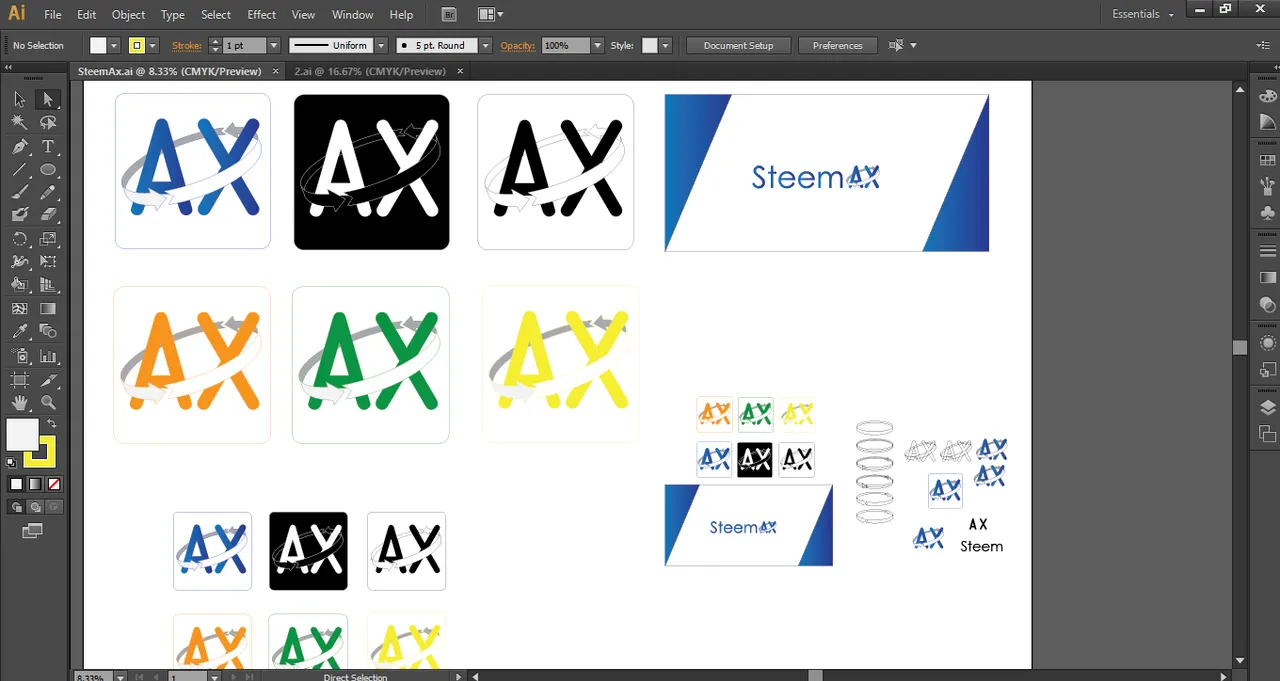Select the Eraser tool
The image size is (1280, 681).
pyautogui.click(x=47, y=215)
